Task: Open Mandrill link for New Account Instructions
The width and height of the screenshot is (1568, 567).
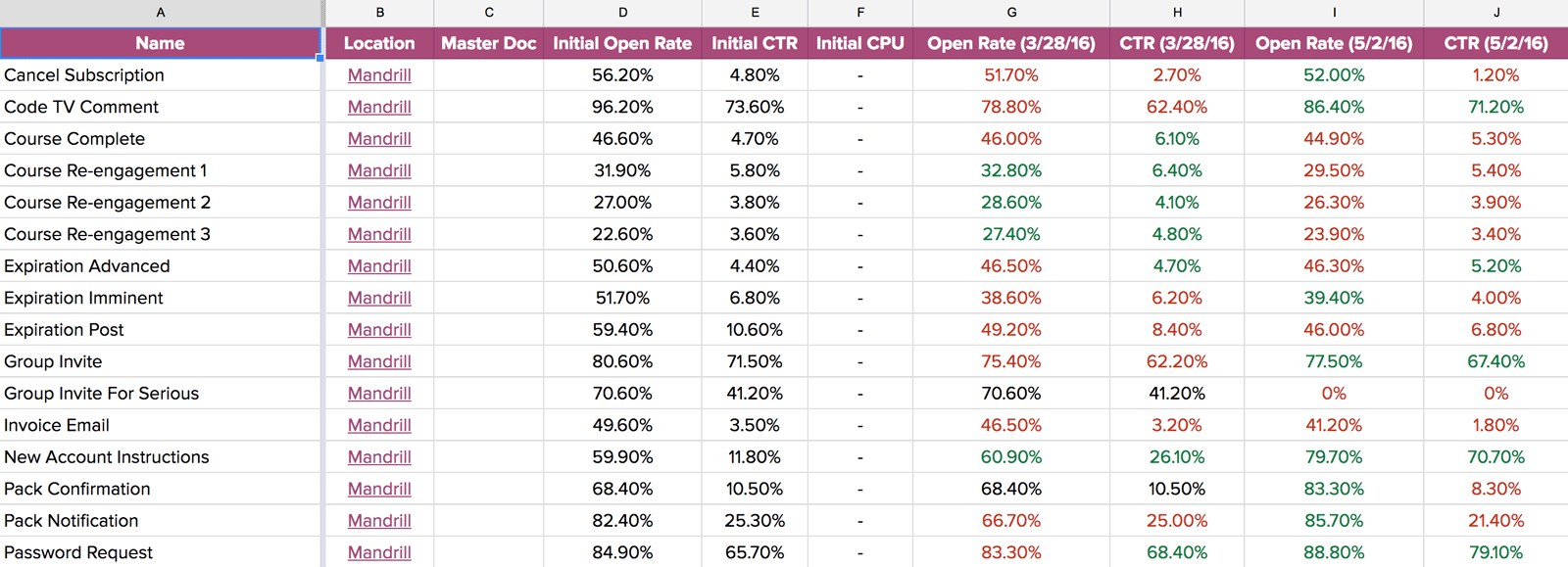Action: click(x=379, y=457)
